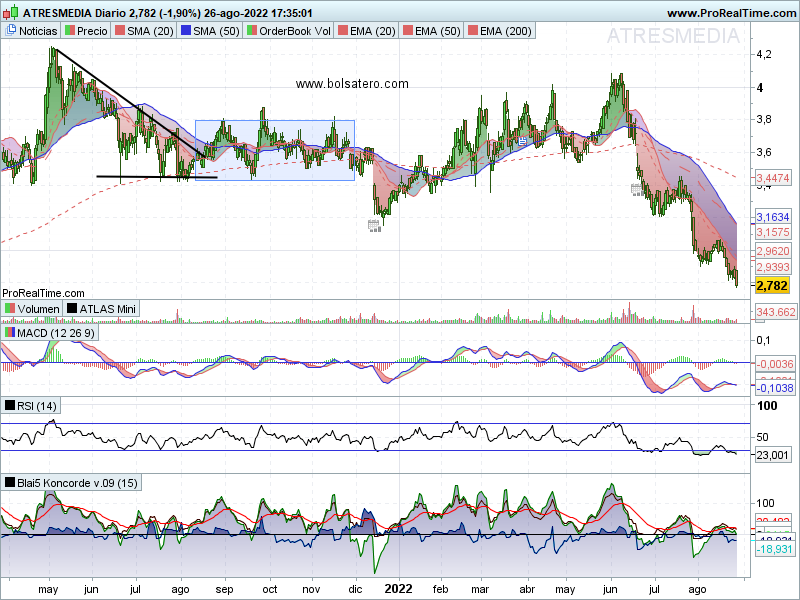Screen dimensions: 800x600
Task: Open the MACD (12 26 9) indicator label
Action: 50,333
